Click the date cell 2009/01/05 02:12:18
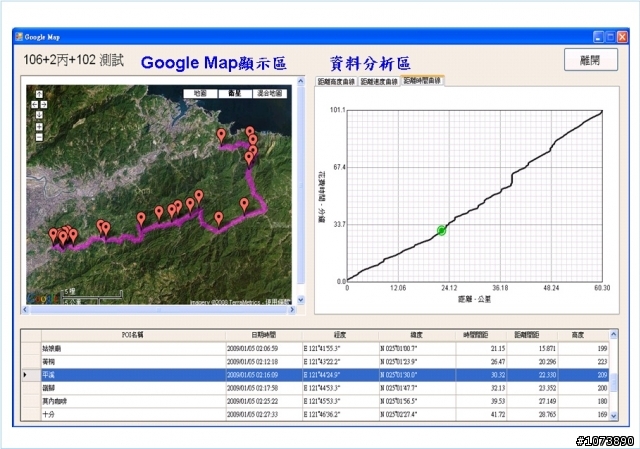 point(264,362)
